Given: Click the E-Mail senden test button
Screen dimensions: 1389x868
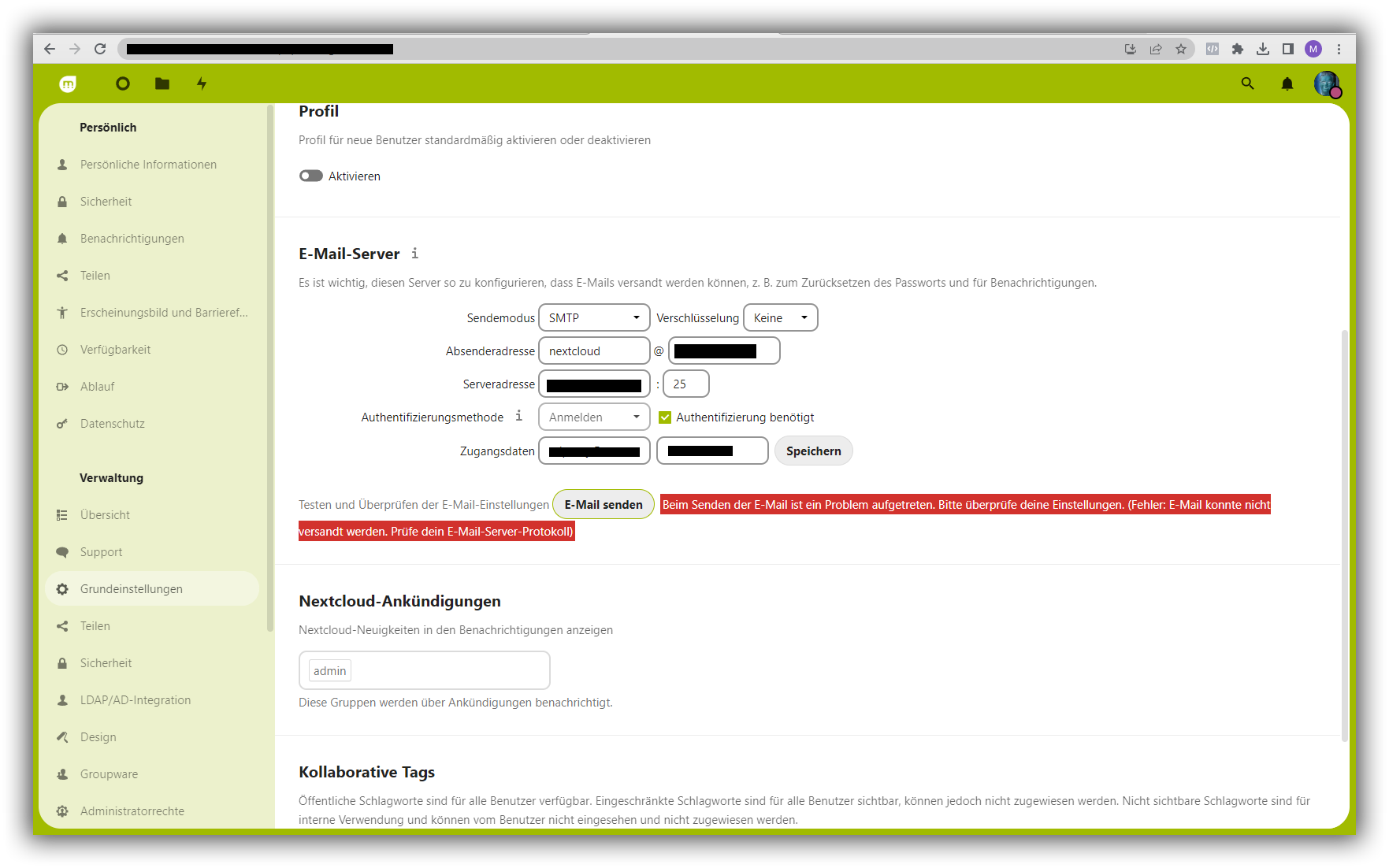Looking at the screenshot, I should pos(603,504).
